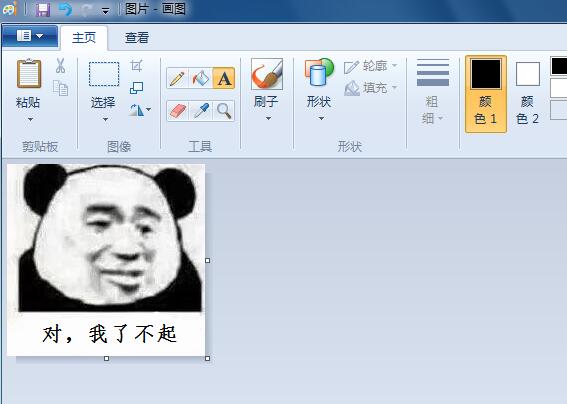The width and height of the screenshot is (567, 404).
Task: Select the Magnifier tool
Action: (224, 111)
